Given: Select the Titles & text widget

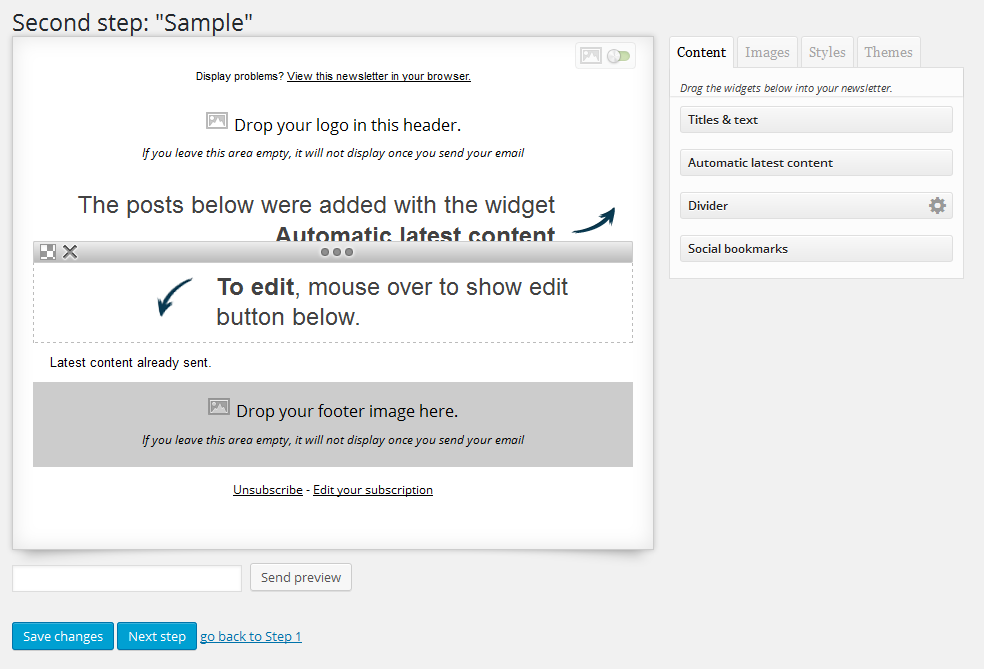Looking at the screenshot, I should [815, 120].
